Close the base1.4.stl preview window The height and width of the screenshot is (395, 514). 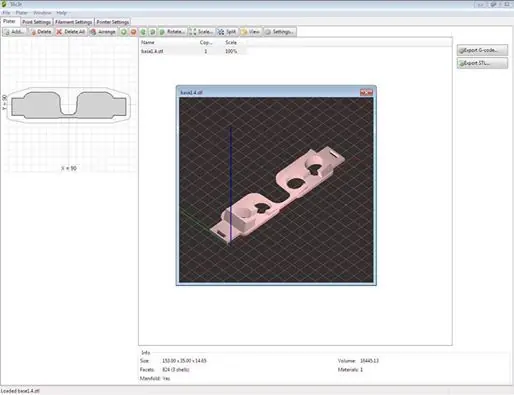(366, 92)
